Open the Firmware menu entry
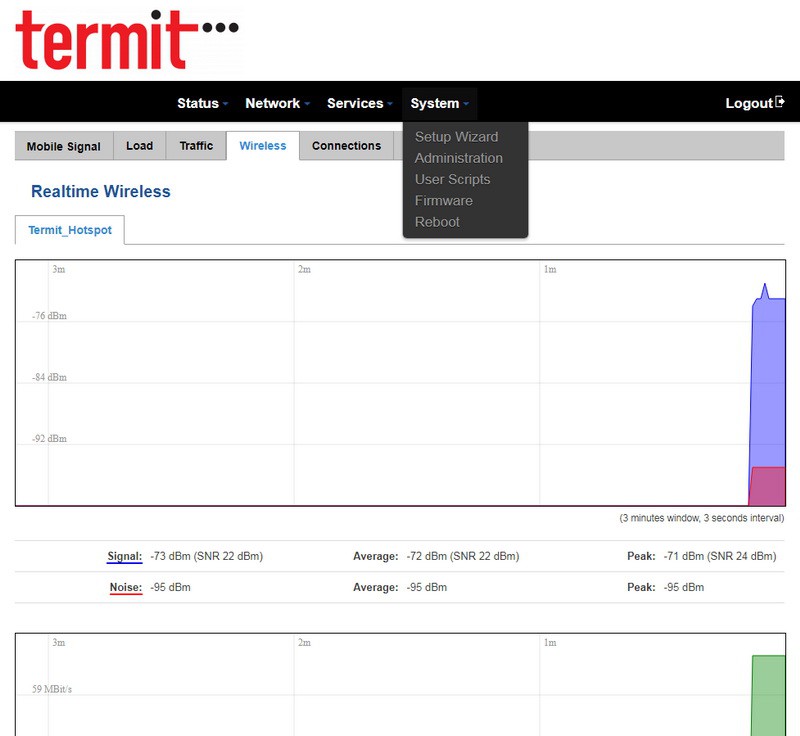 tap(443, 200)
